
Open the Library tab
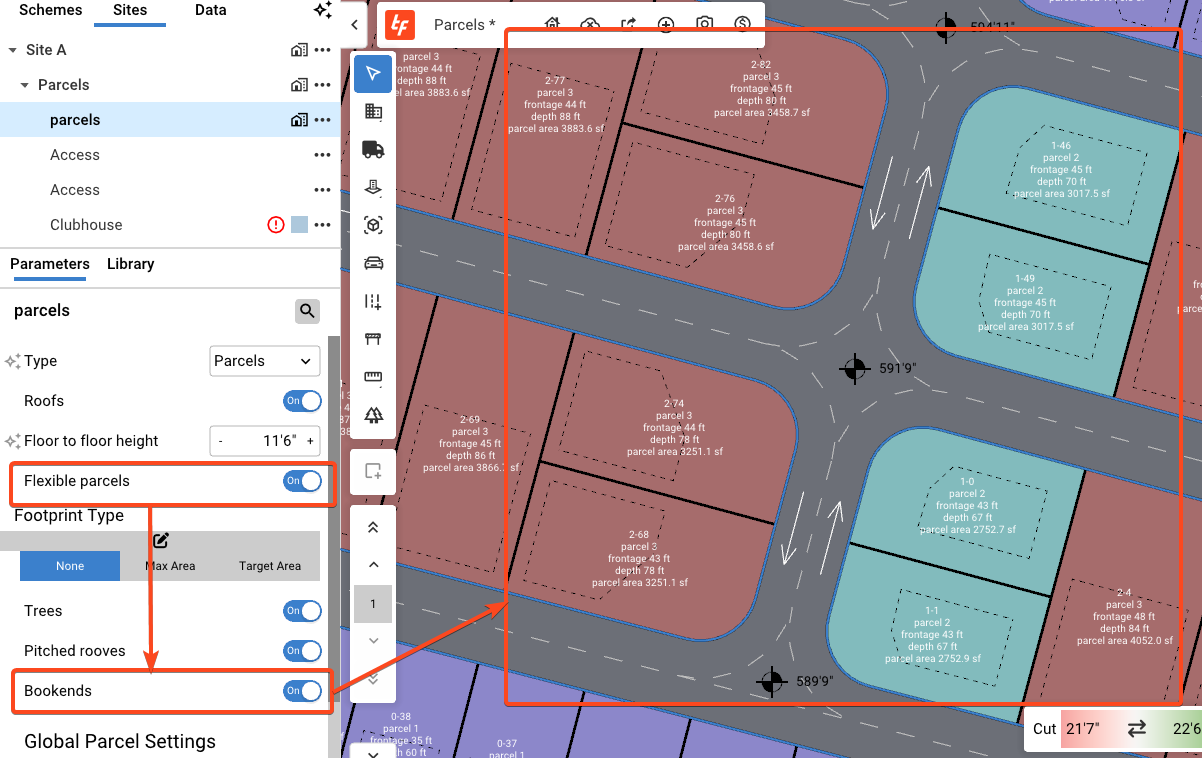click(130, 264)
